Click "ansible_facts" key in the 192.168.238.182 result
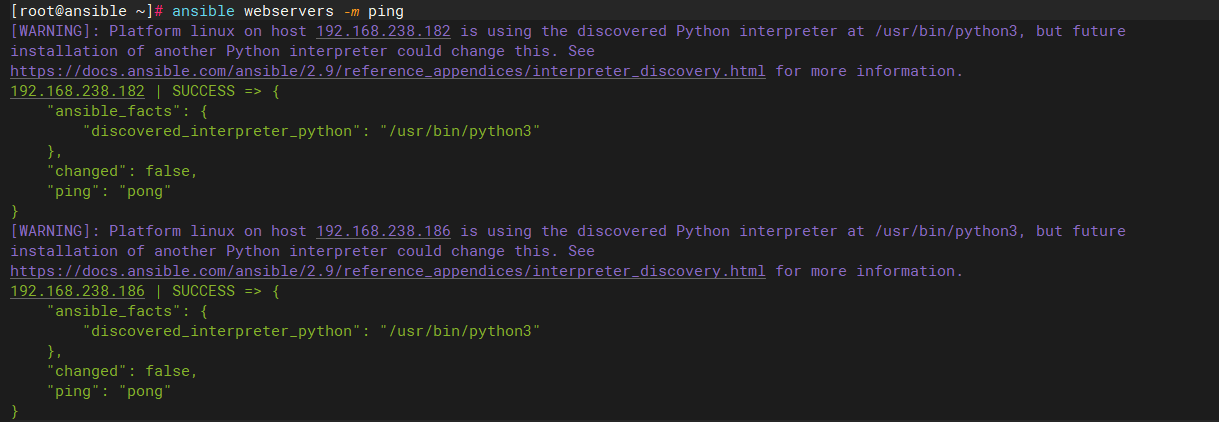 113,111
